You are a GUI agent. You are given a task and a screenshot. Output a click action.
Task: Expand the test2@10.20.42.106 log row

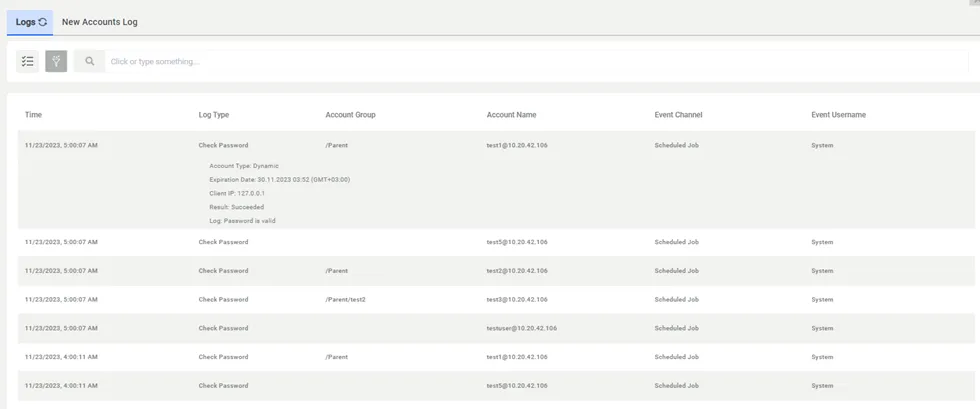pyautogui.click(x=496, y=271)
